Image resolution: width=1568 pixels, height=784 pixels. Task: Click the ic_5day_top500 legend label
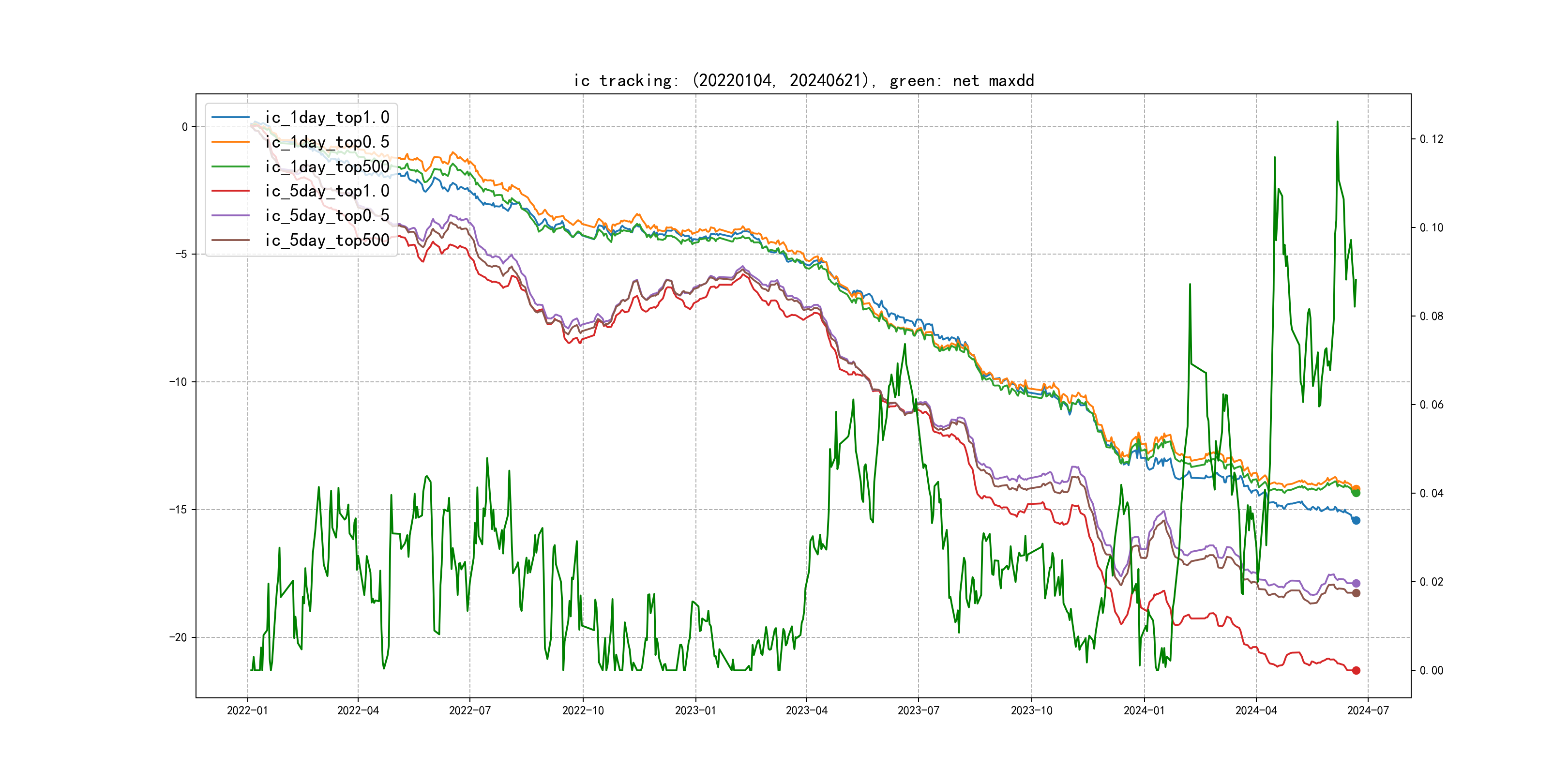click(x=327, y=240)
